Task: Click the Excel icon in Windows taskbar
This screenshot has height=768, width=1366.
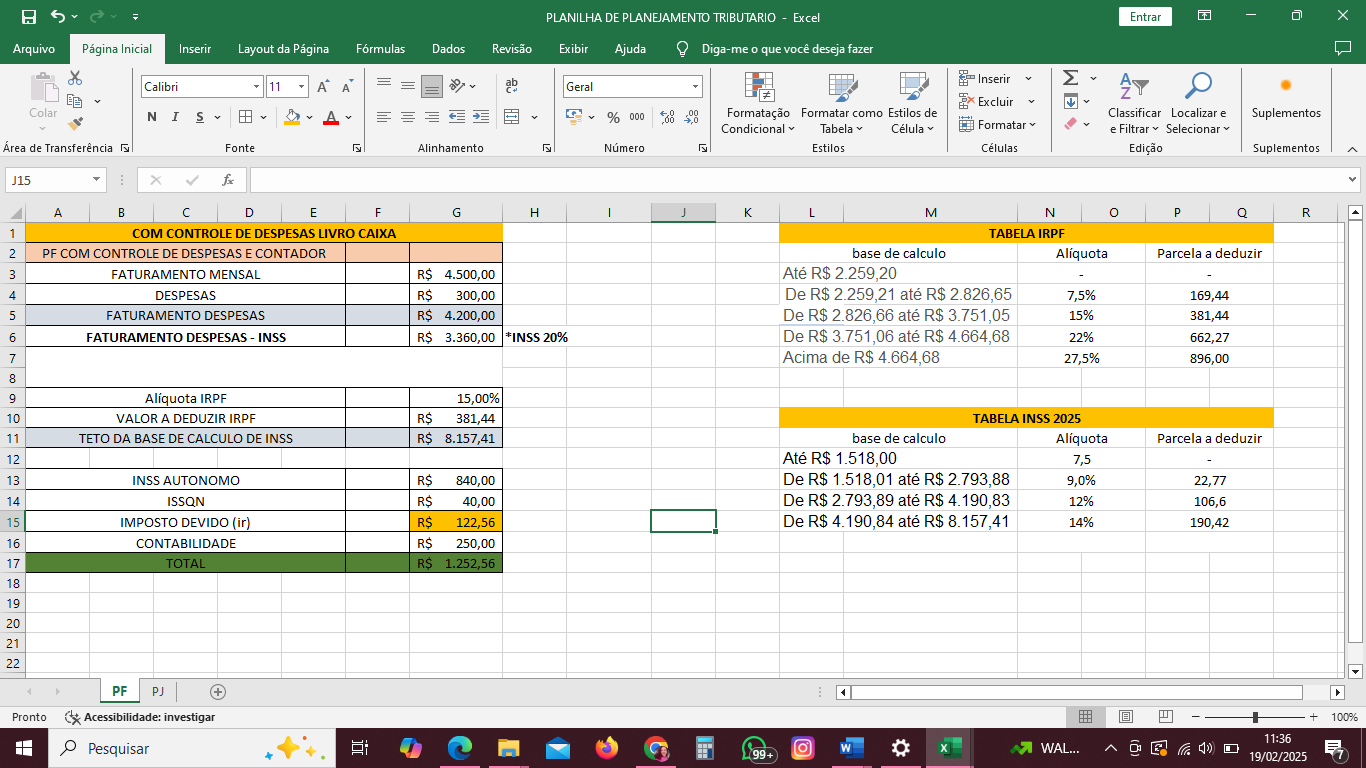Action: (x=948, y=748)
